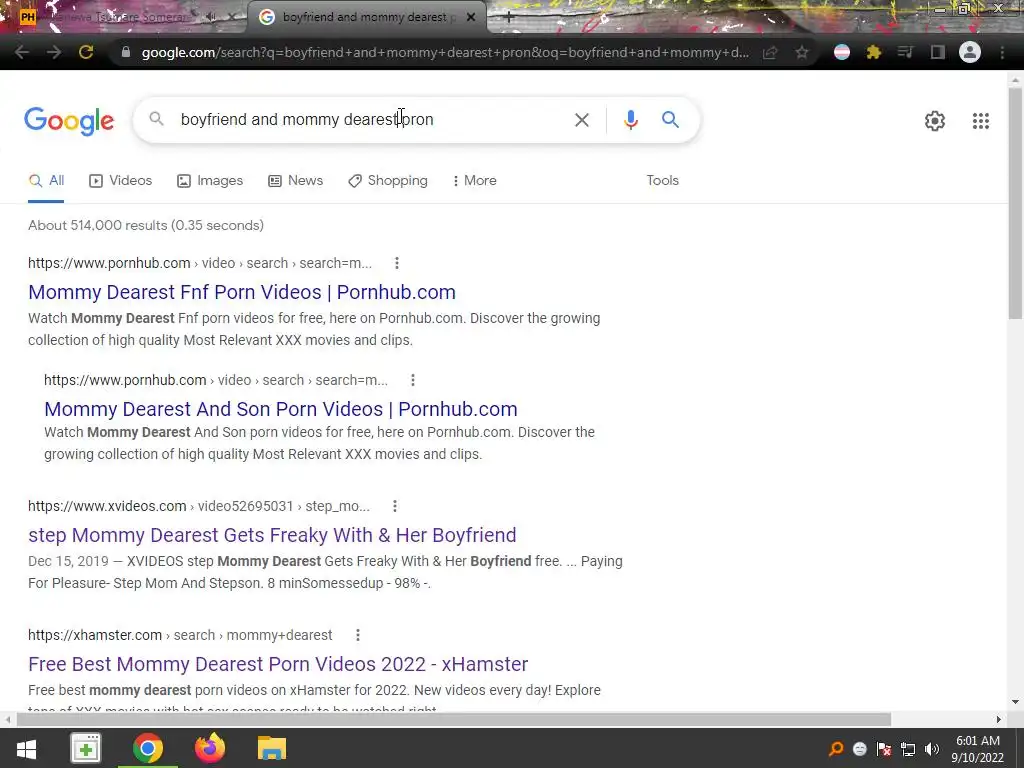Click the horizontal scrollbar thumb

tap(454, 719)
